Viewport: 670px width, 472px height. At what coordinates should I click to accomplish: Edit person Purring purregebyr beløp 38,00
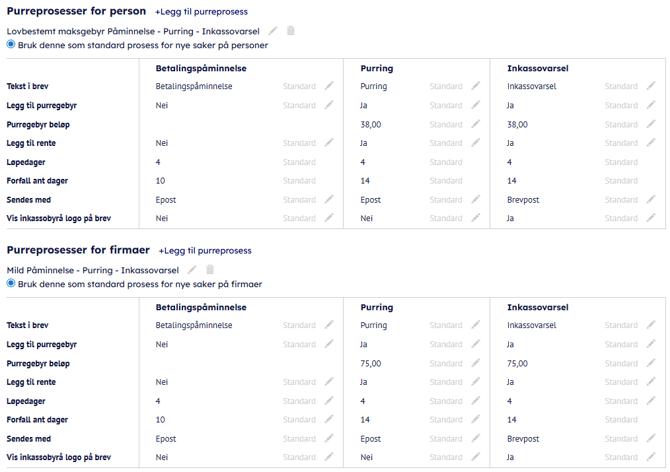[476, 124]
